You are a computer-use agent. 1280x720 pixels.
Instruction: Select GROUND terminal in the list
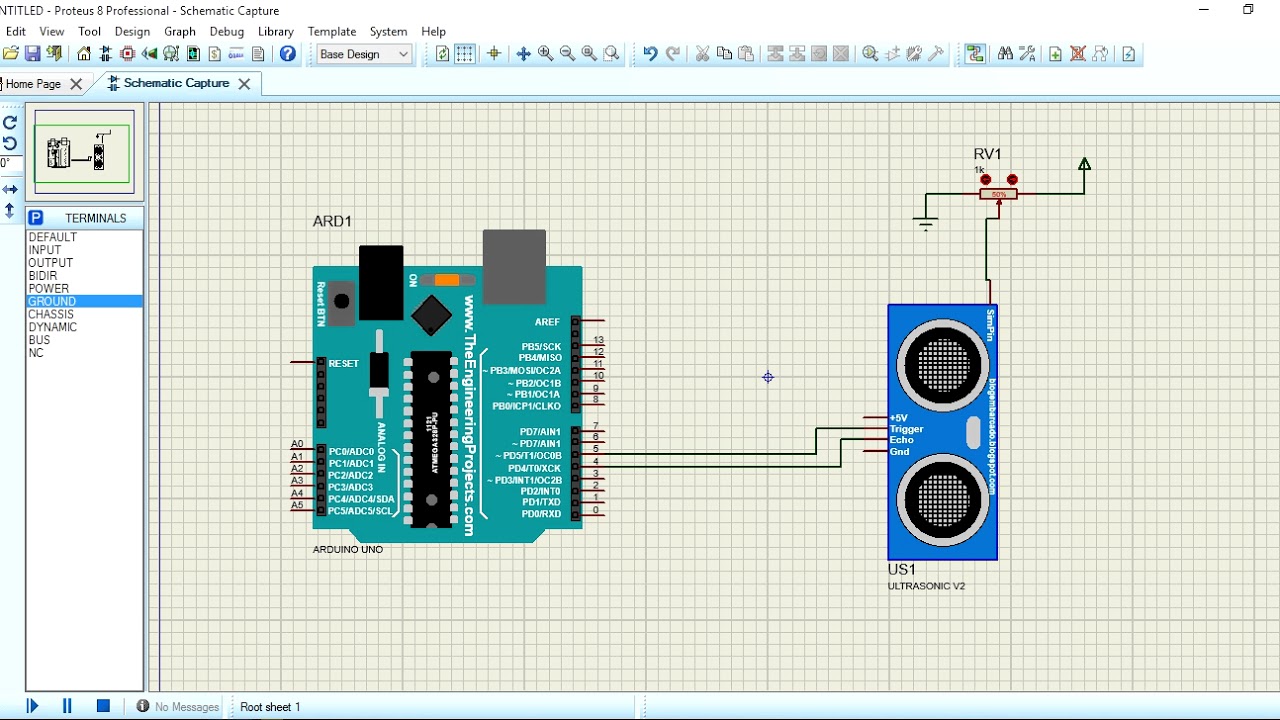[84, 301]
